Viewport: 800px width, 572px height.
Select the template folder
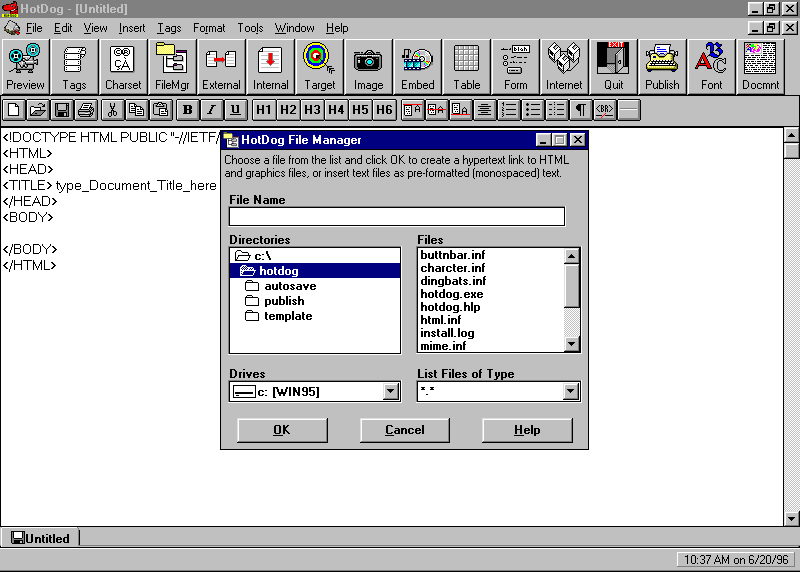tap(315, 316)
